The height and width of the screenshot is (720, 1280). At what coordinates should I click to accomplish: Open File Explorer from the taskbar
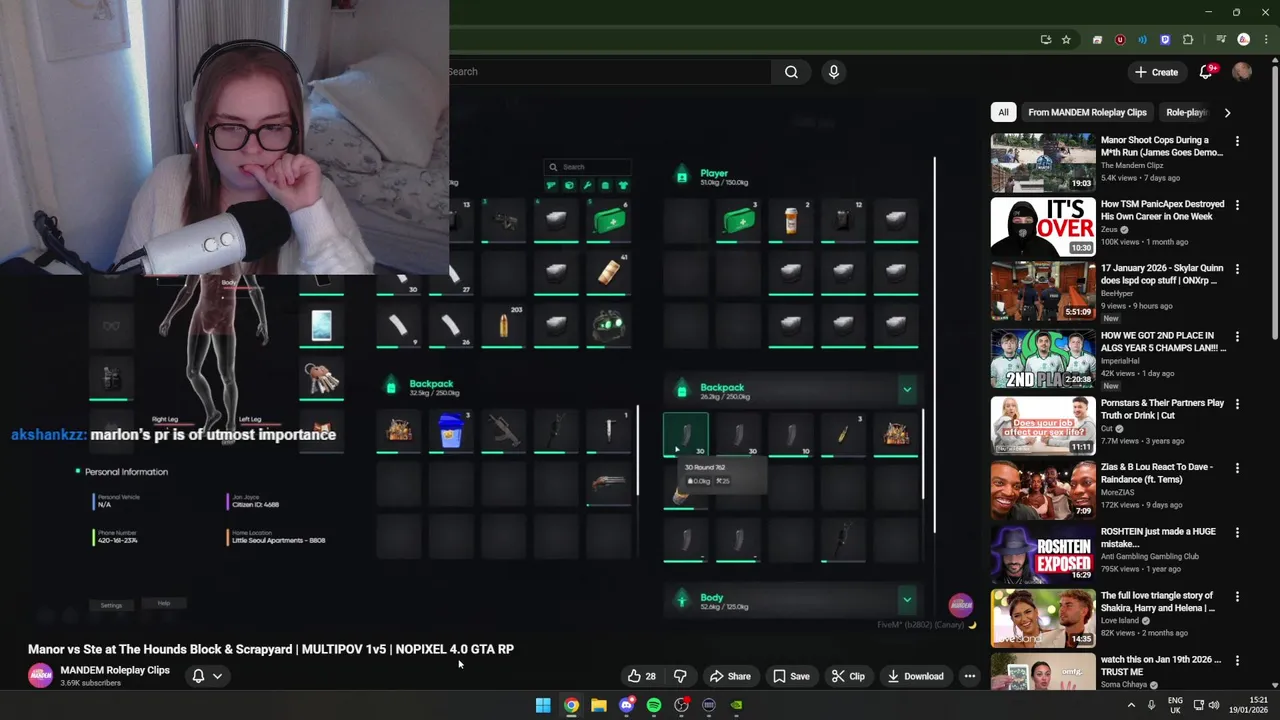pos(599,705)
